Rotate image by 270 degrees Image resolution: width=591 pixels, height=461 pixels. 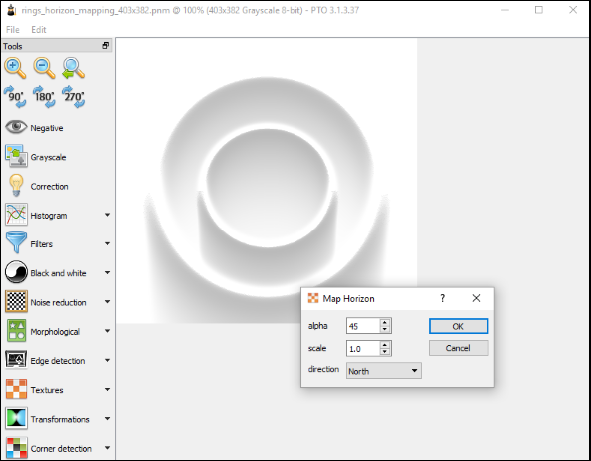pyautogui.click(x=73, y=97)
